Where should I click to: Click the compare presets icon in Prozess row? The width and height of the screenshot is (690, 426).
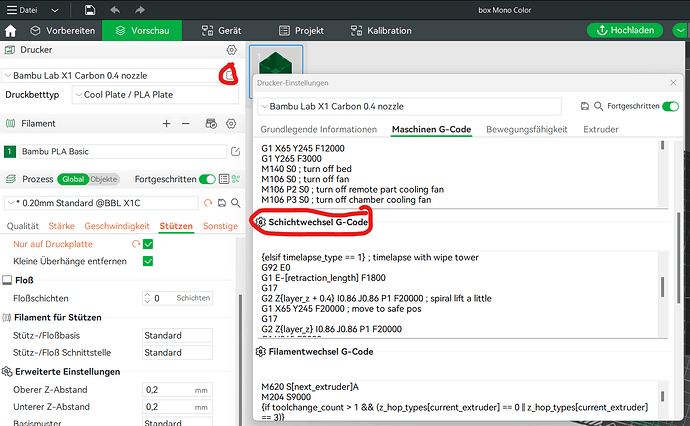click(x=236, y=179)
